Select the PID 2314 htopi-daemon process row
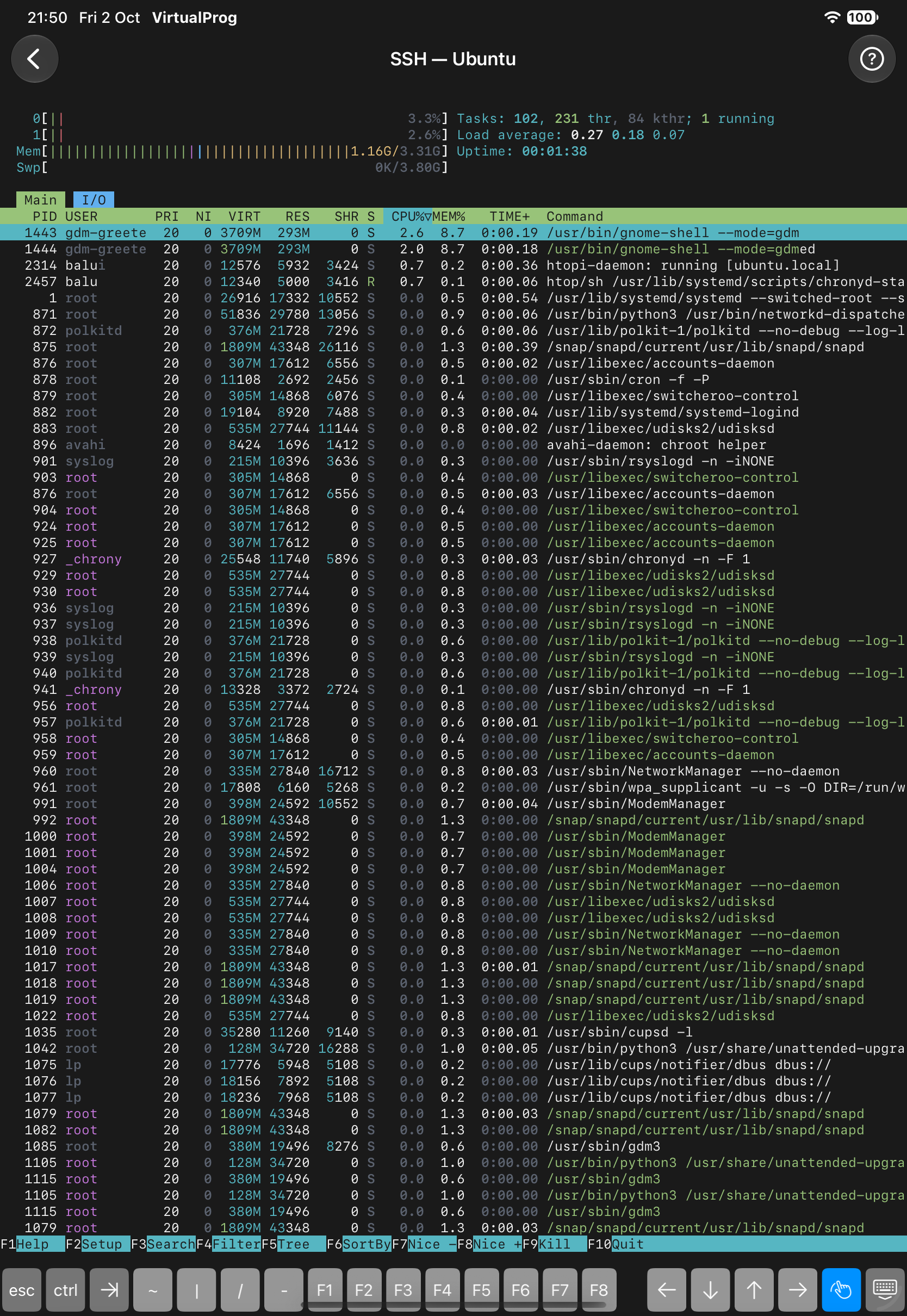This screenshot has height=1316, width=907. (x=453, y=265)
